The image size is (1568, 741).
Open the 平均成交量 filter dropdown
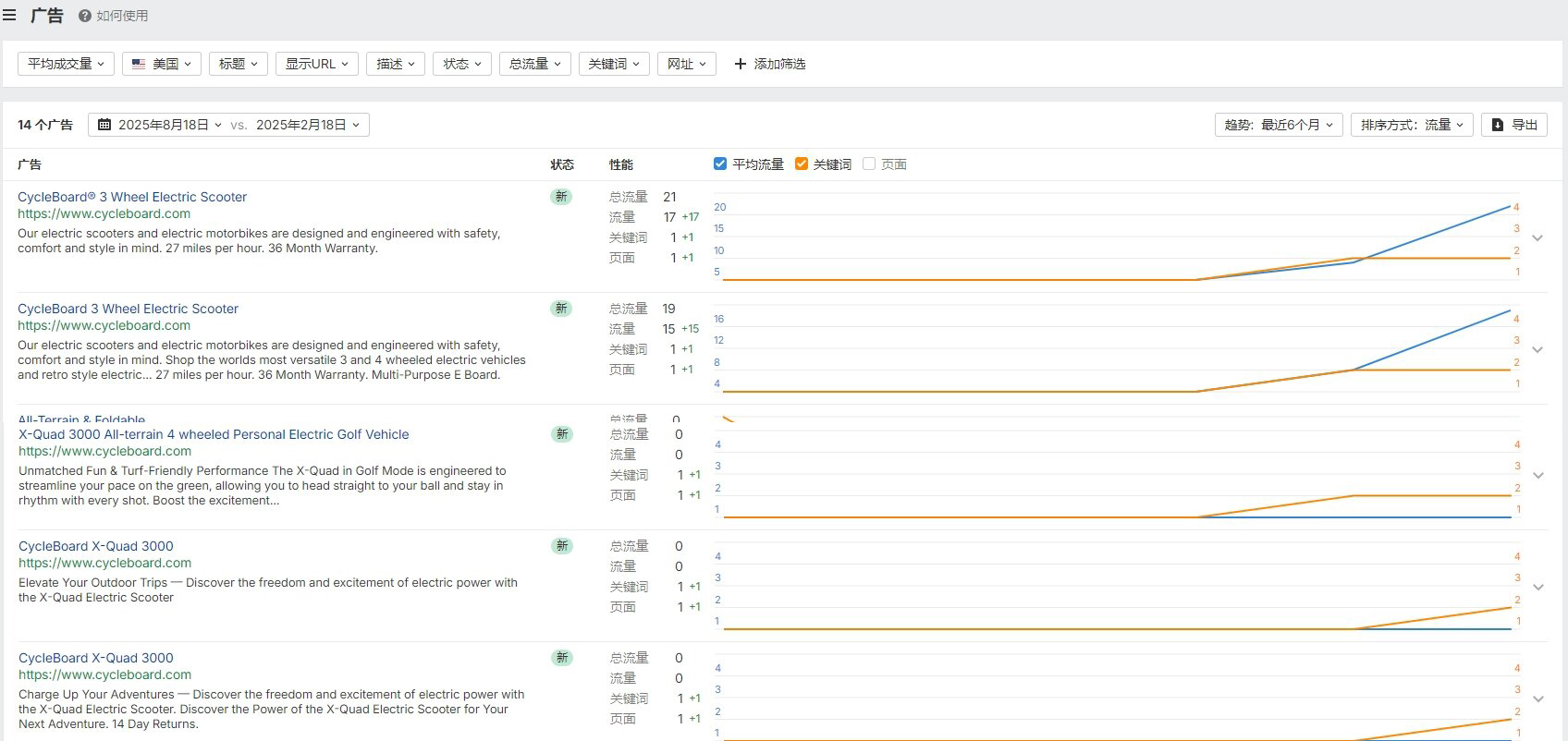pos(66,64)
